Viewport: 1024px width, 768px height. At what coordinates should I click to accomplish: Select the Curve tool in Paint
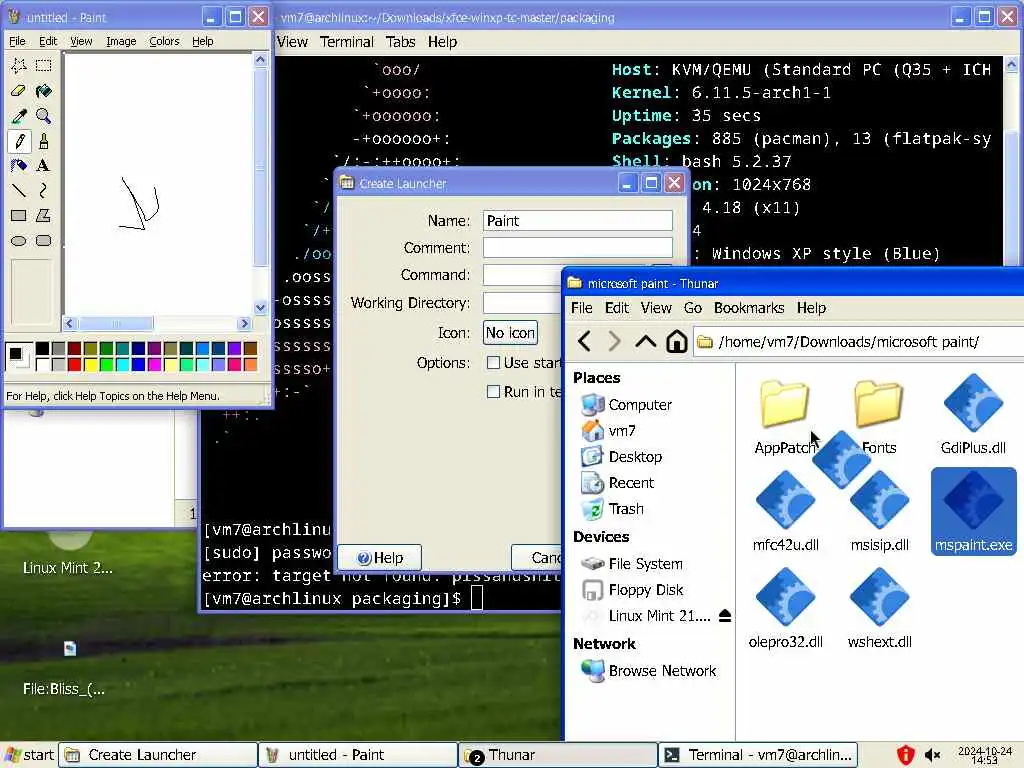coord(44,190)
